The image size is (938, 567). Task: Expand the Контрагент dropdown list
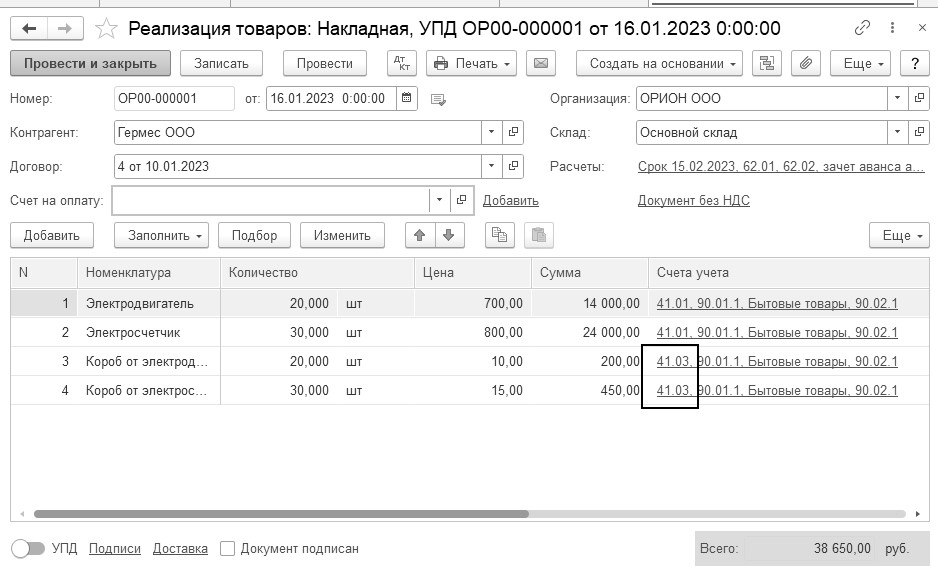(491, 132)
